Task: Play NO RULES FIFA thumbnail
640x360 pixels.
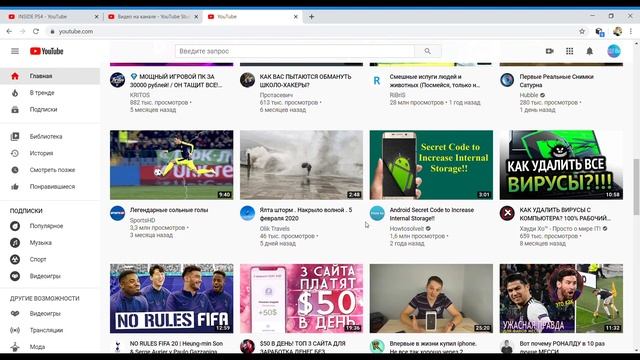Action: (x=171, y=298)
